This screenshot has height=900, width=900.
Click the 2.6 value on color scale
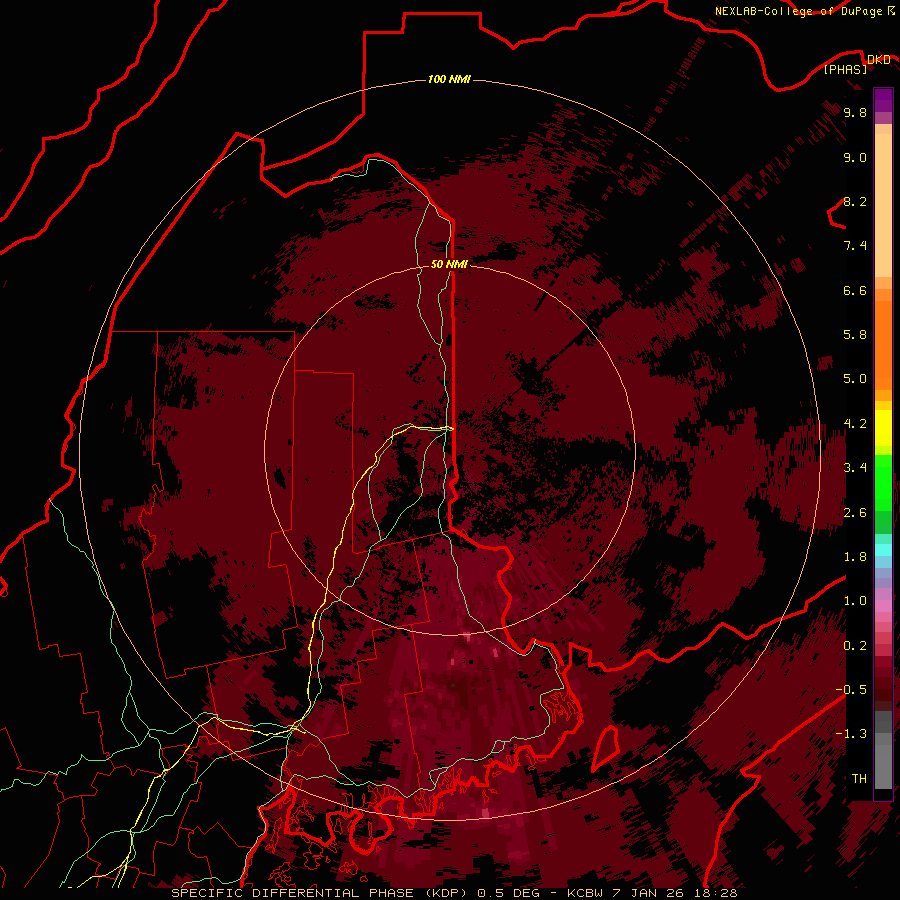click(x=855, y=513)
